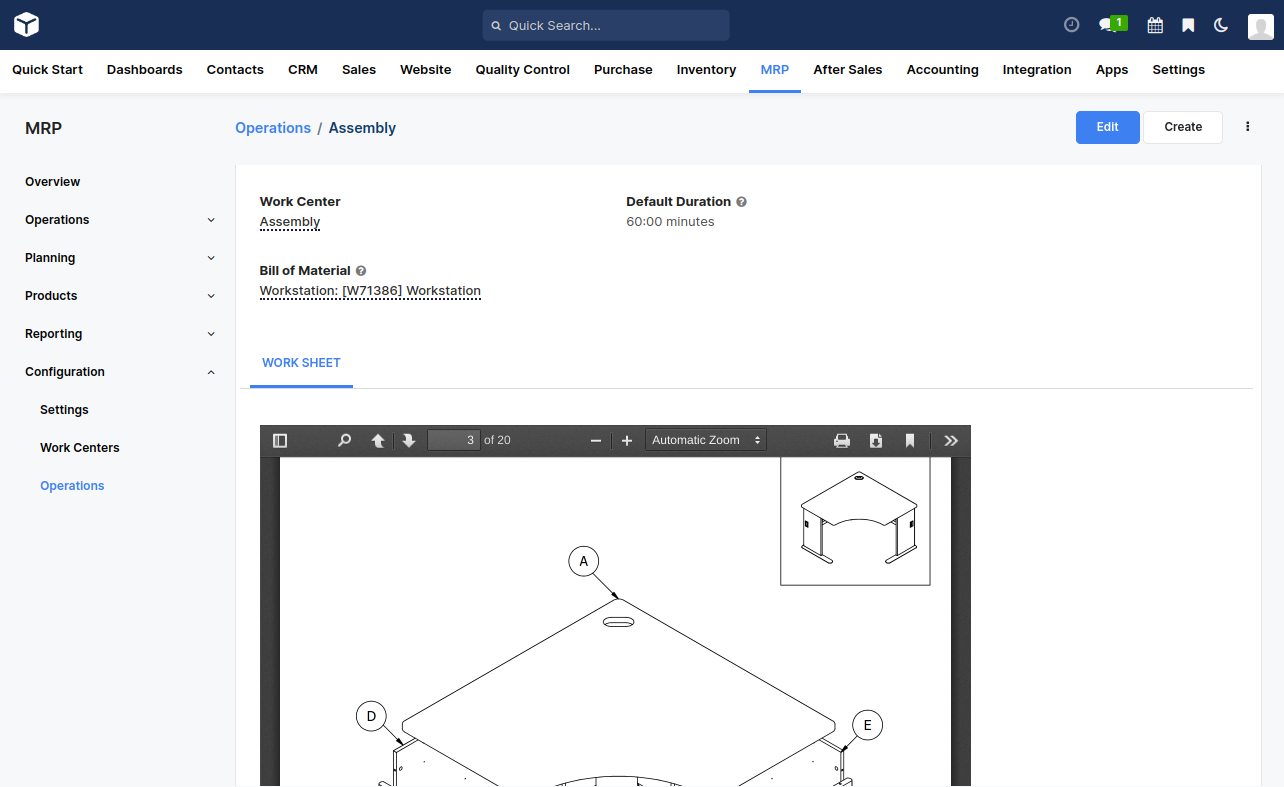Go to the next page of the PDF

pos(409,440)
